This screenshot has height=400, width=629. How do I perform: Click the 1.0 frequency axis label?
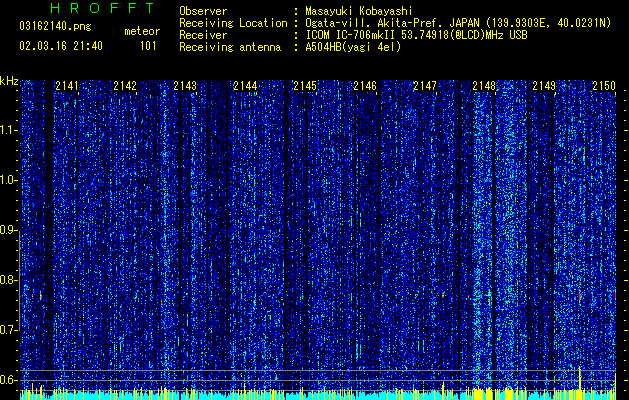point(9,181)
